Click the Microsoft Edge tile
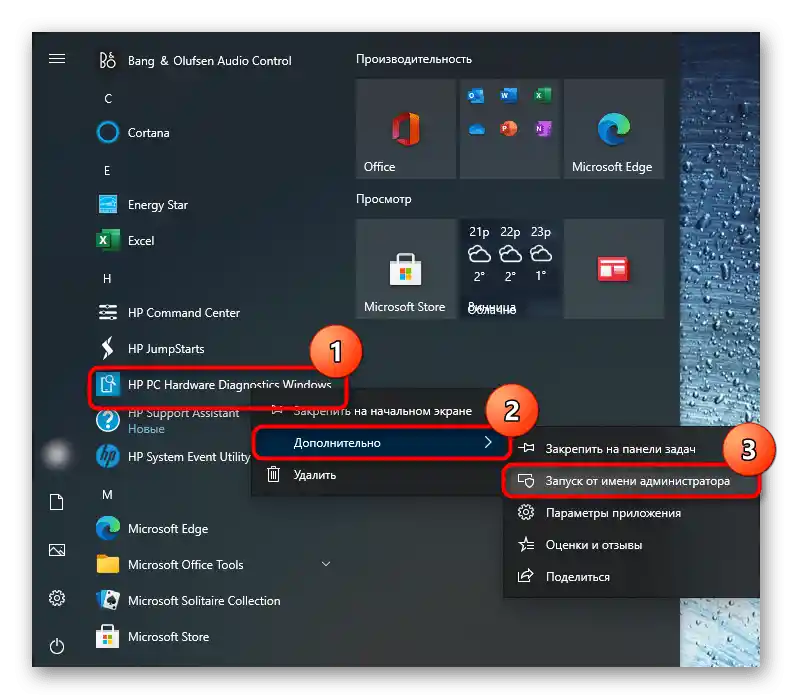792x699 pixels. coord(614,129)
